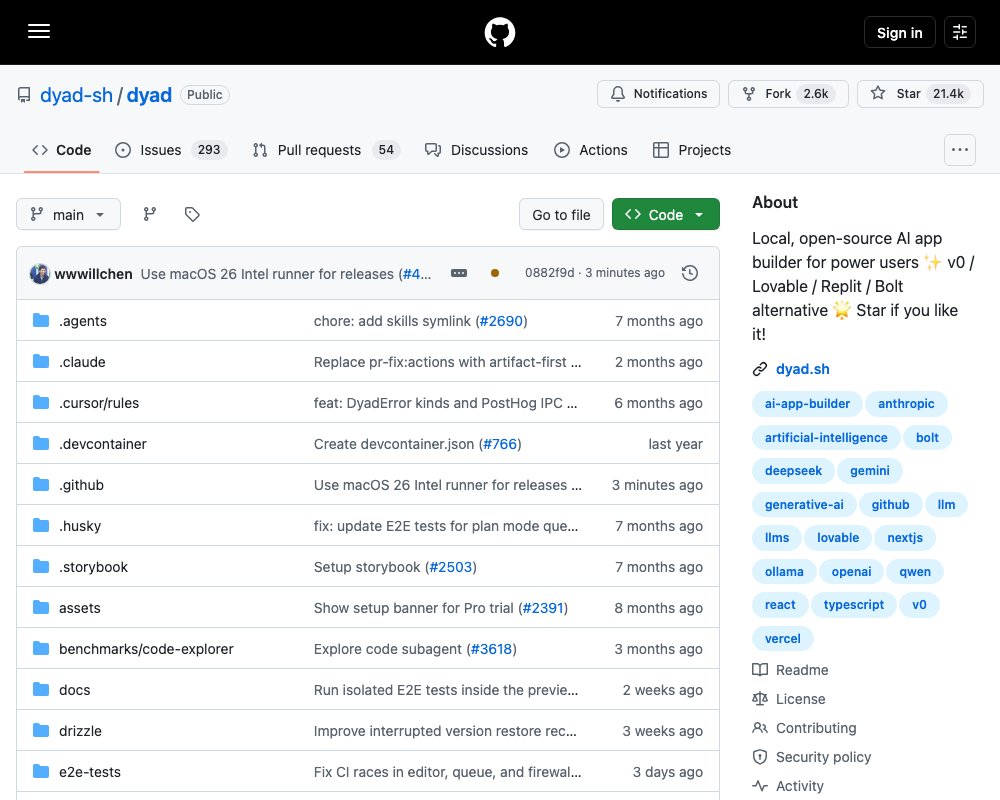The height and width of the screenshot is (800, 1000).
Task: Open pull request #2690 link
Action: click(x=501, y=321)
